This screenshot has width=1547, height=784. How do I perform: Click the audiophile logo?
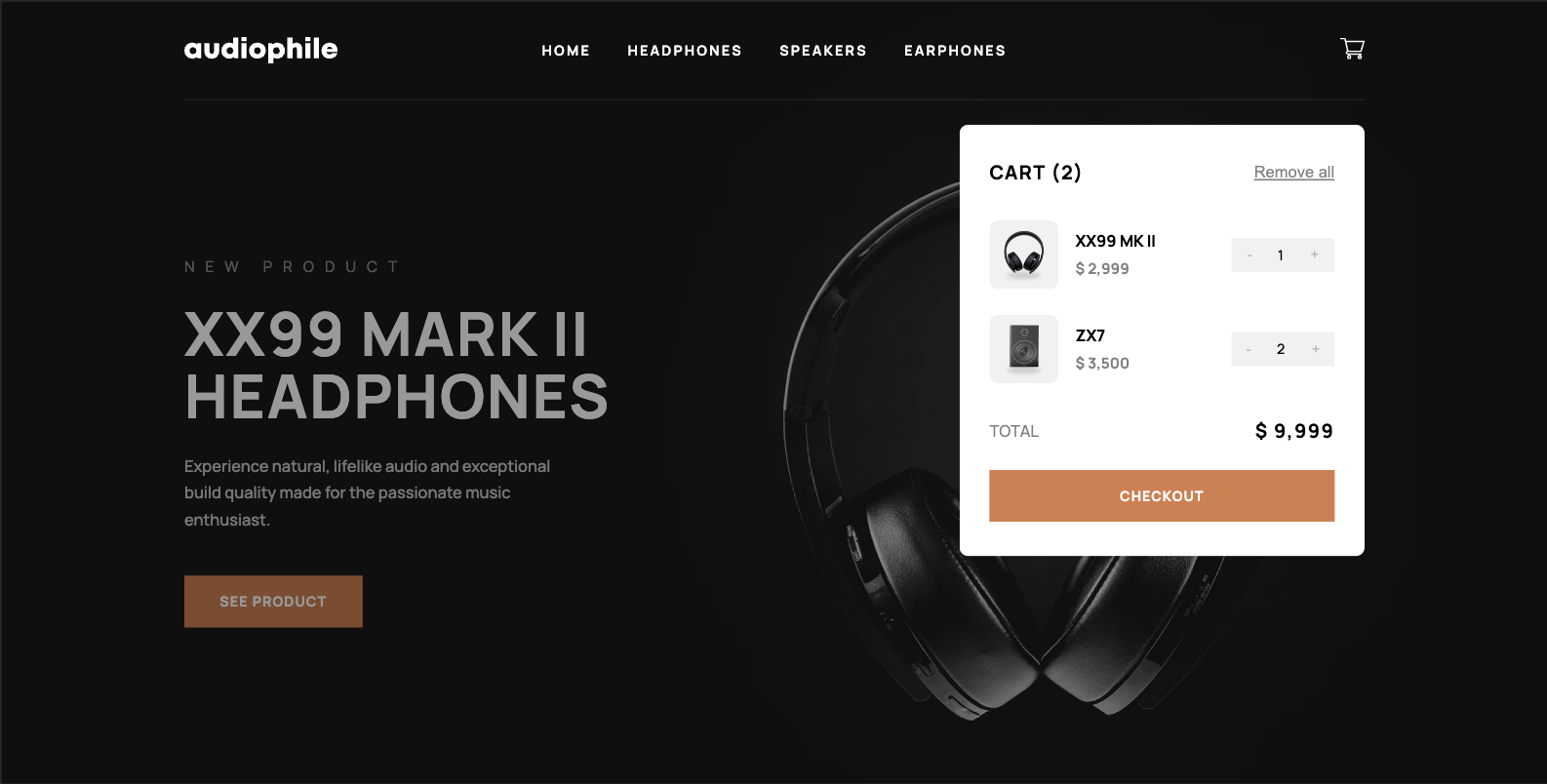[x=260, y=50]
